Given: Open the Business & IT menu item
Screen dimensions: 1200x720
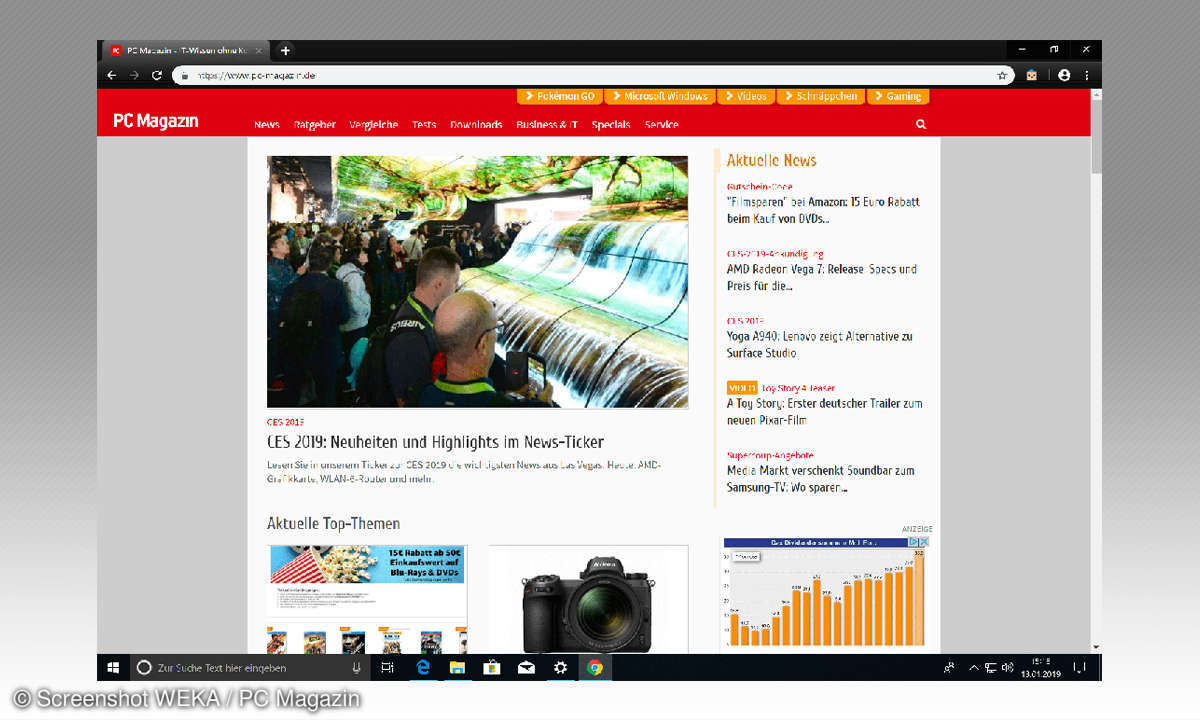Looking at the screenshot, I should (x=547, y=125).
